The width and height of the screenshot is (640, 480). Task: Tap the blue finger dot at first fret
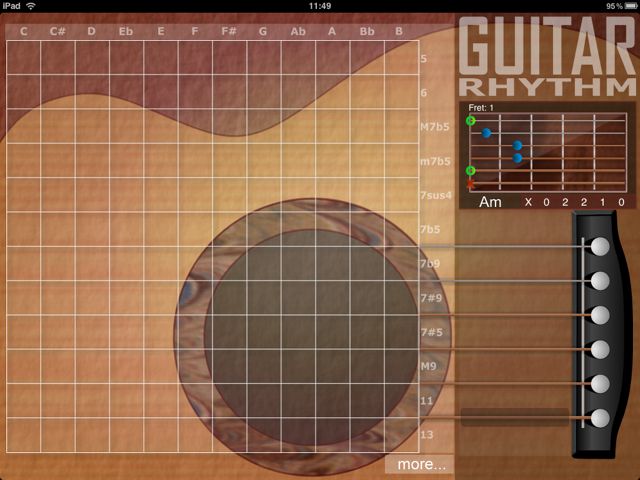[486, 133]
